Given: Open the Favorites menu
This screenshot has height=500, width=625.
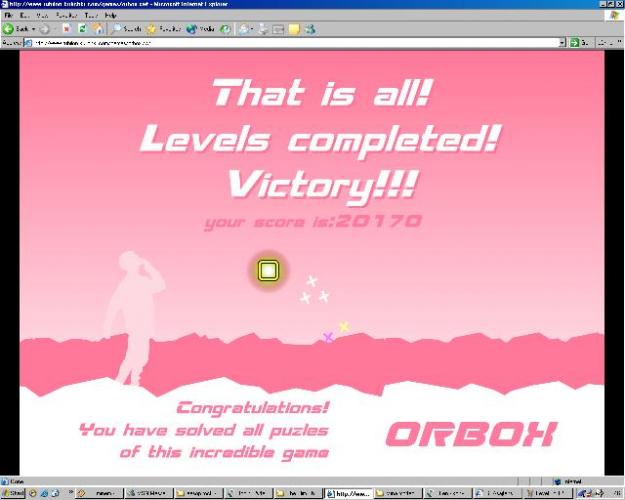Looking at the screenshot, I should [x=66, y=15].
